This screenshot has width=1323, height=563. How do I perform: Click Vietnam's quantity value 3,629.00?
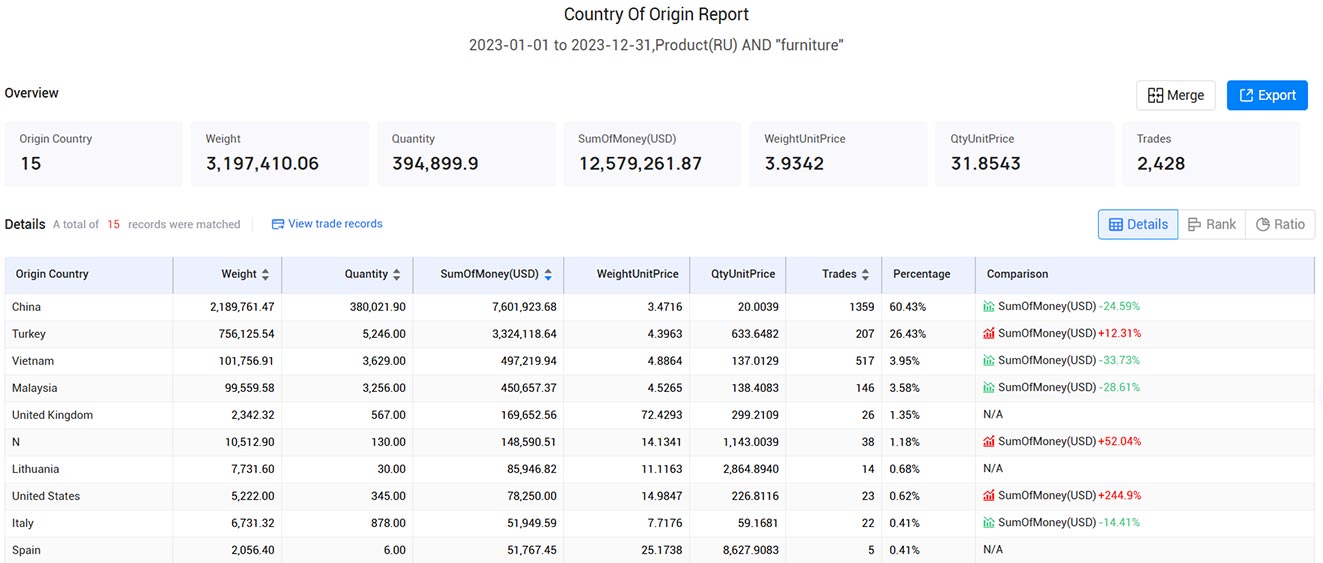click(382, 361)
